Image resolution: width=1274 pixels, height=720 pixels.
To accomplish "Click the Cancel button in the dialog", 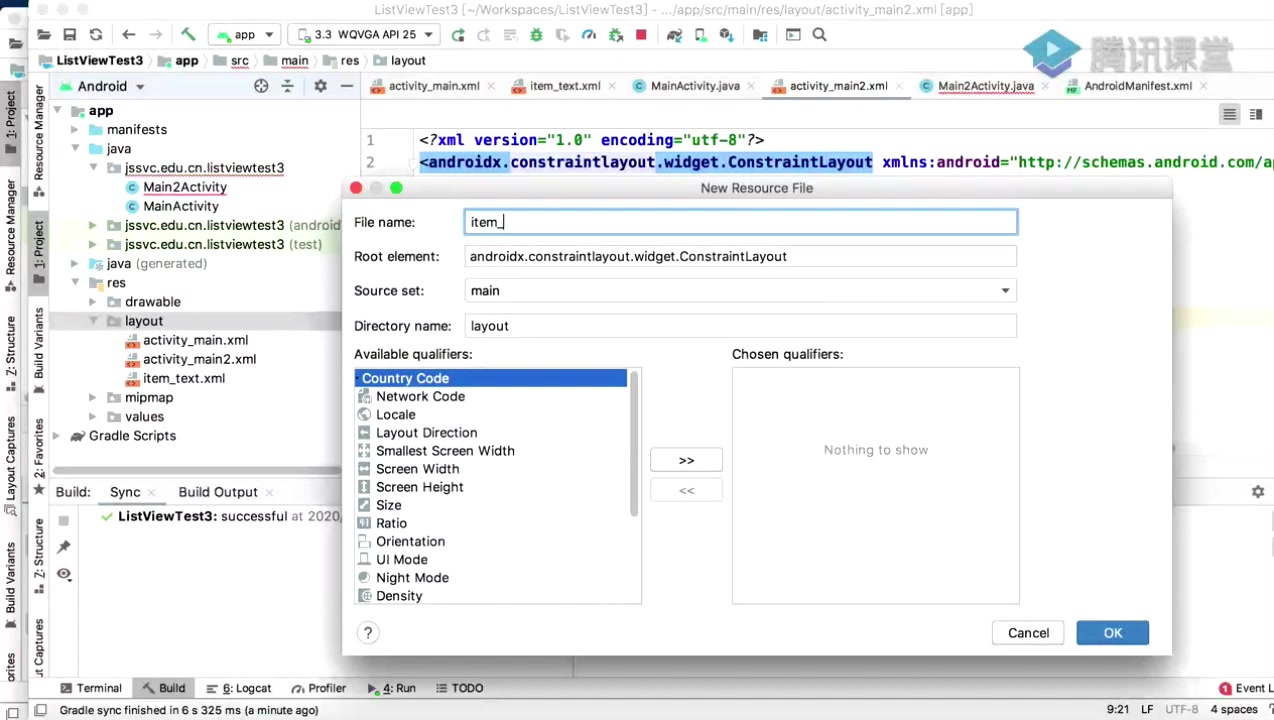I will click(1028, 633).
